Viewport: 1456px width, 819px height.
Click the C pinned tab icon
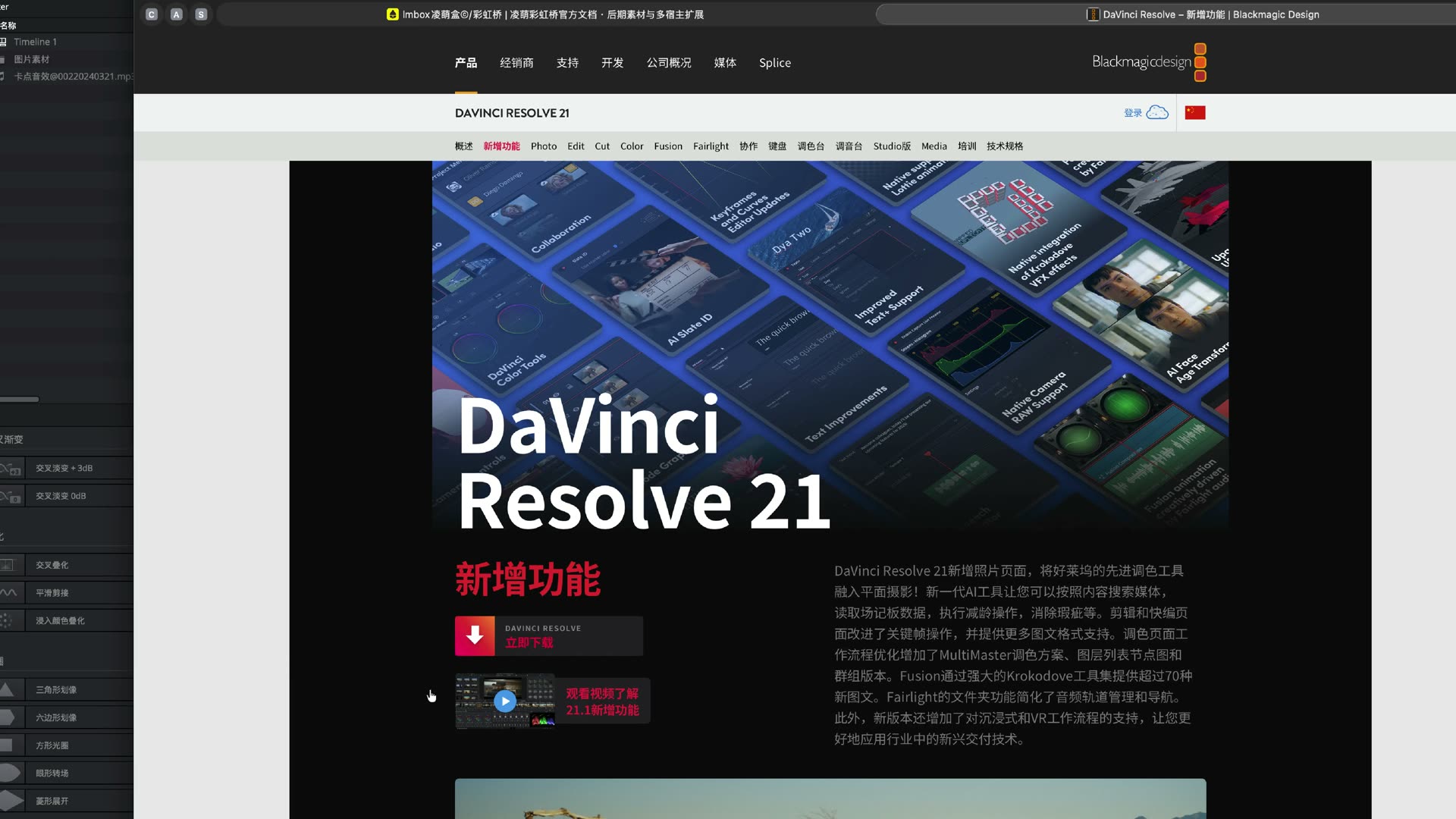pyautogui.click(x=152, y=14)
